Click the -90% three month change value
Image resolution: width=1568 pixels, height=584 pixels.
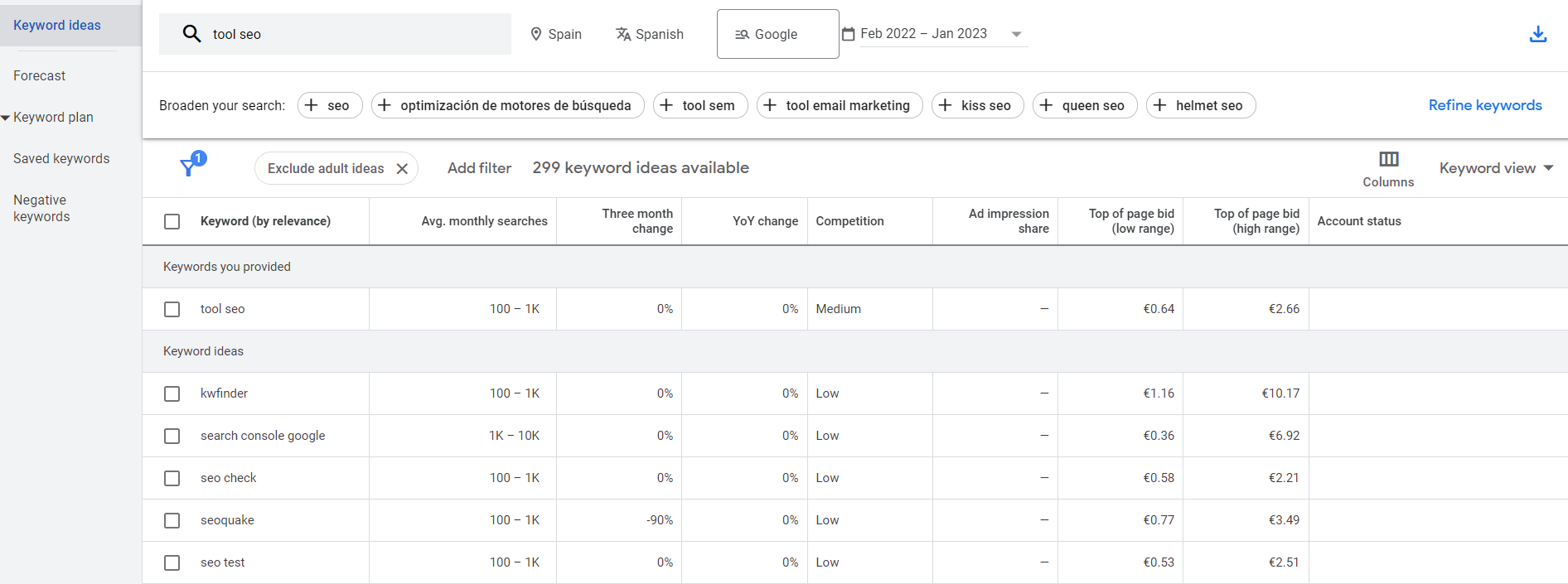(660, 520)
